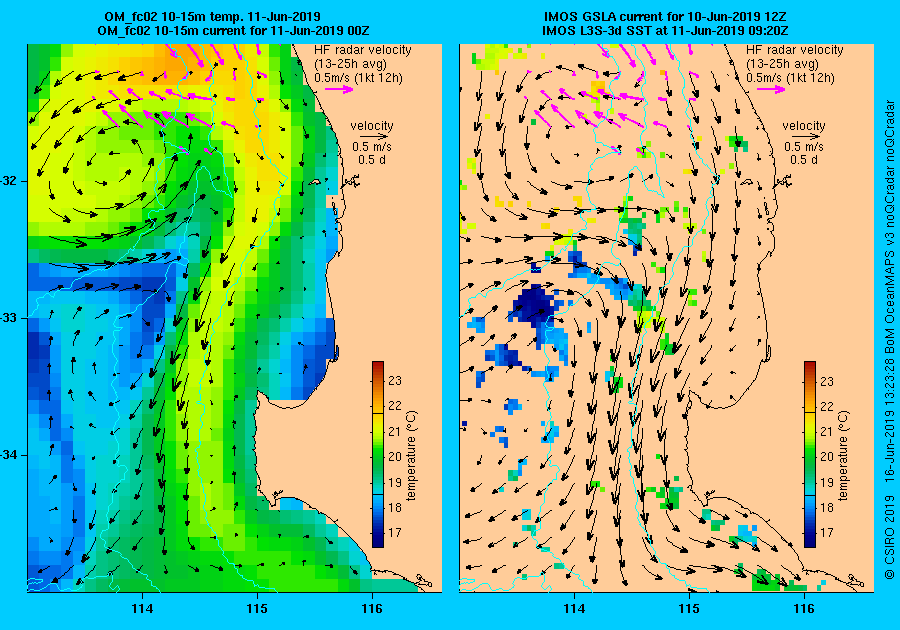Click the '114' longitude label under right map
900x630 pixels.
point(574,608)
